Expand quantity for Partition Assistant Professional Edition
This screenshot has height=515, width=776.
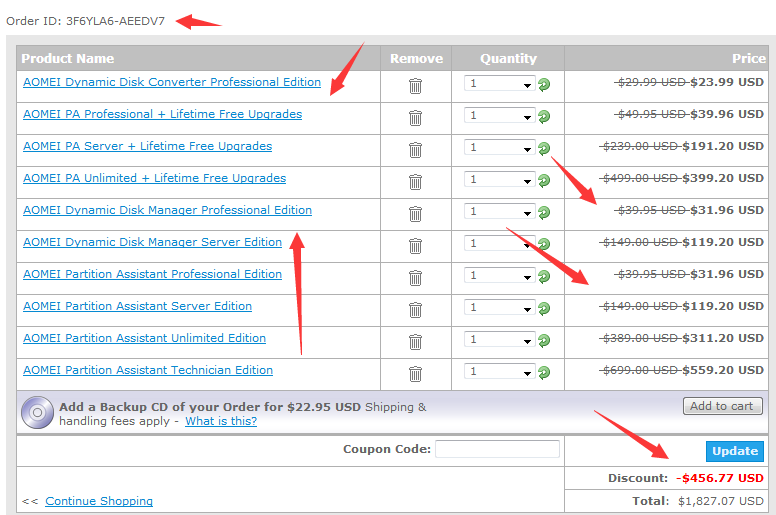point(500,275)
